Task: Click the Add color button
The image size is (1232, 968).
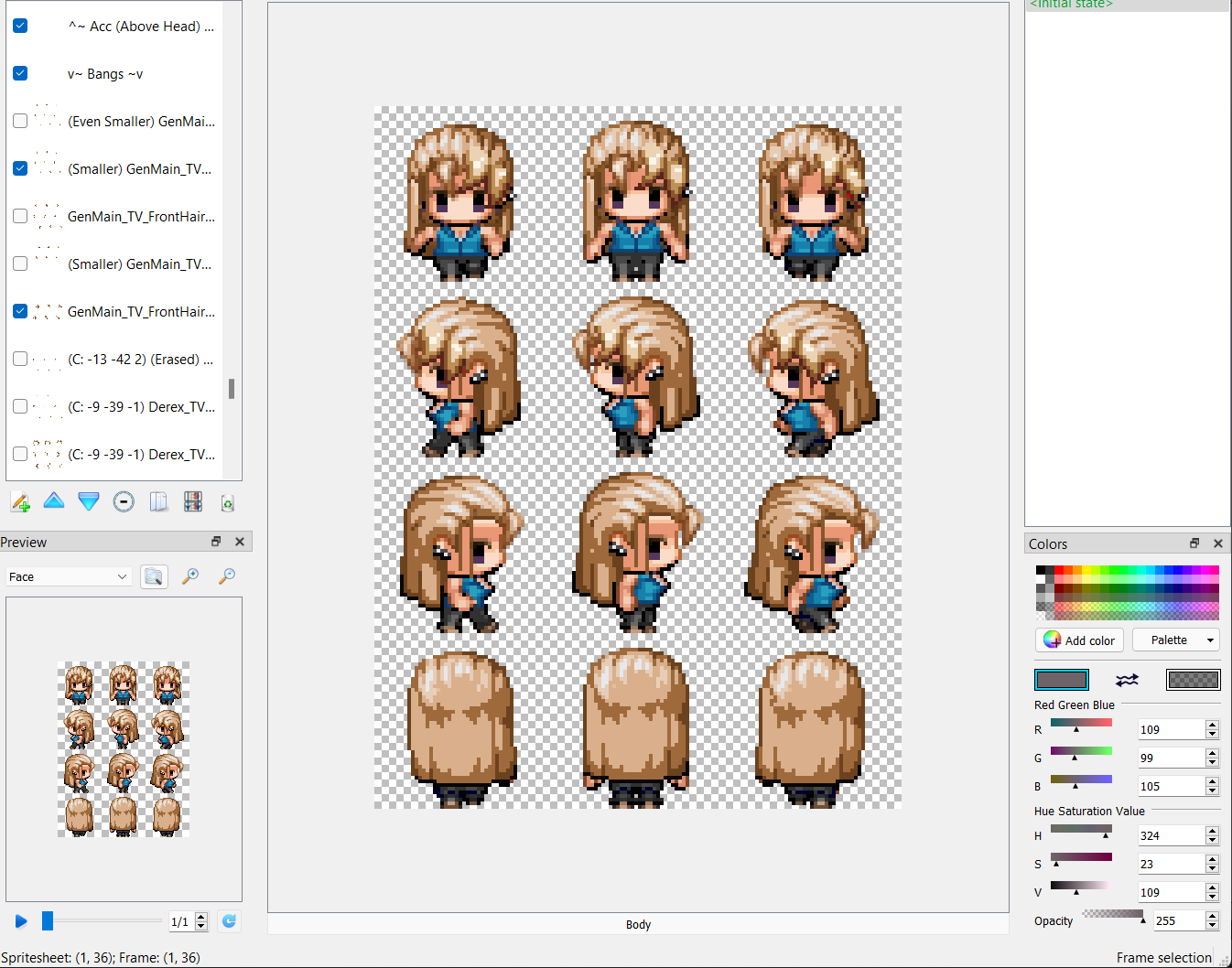Action: pyautogui.click(x=1079, y=640)
